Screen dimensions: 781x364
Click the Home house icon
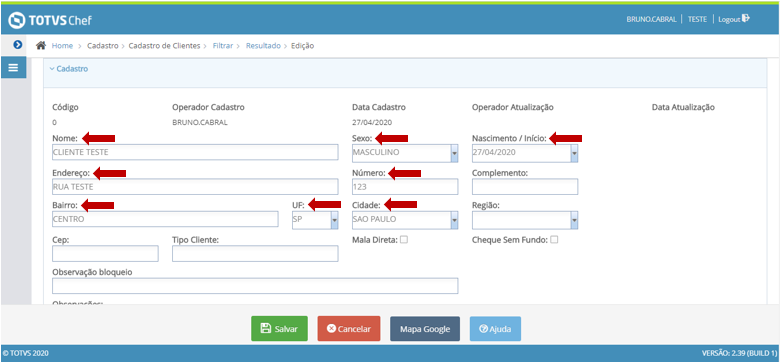pyautogui.click(x=41, y=45)
